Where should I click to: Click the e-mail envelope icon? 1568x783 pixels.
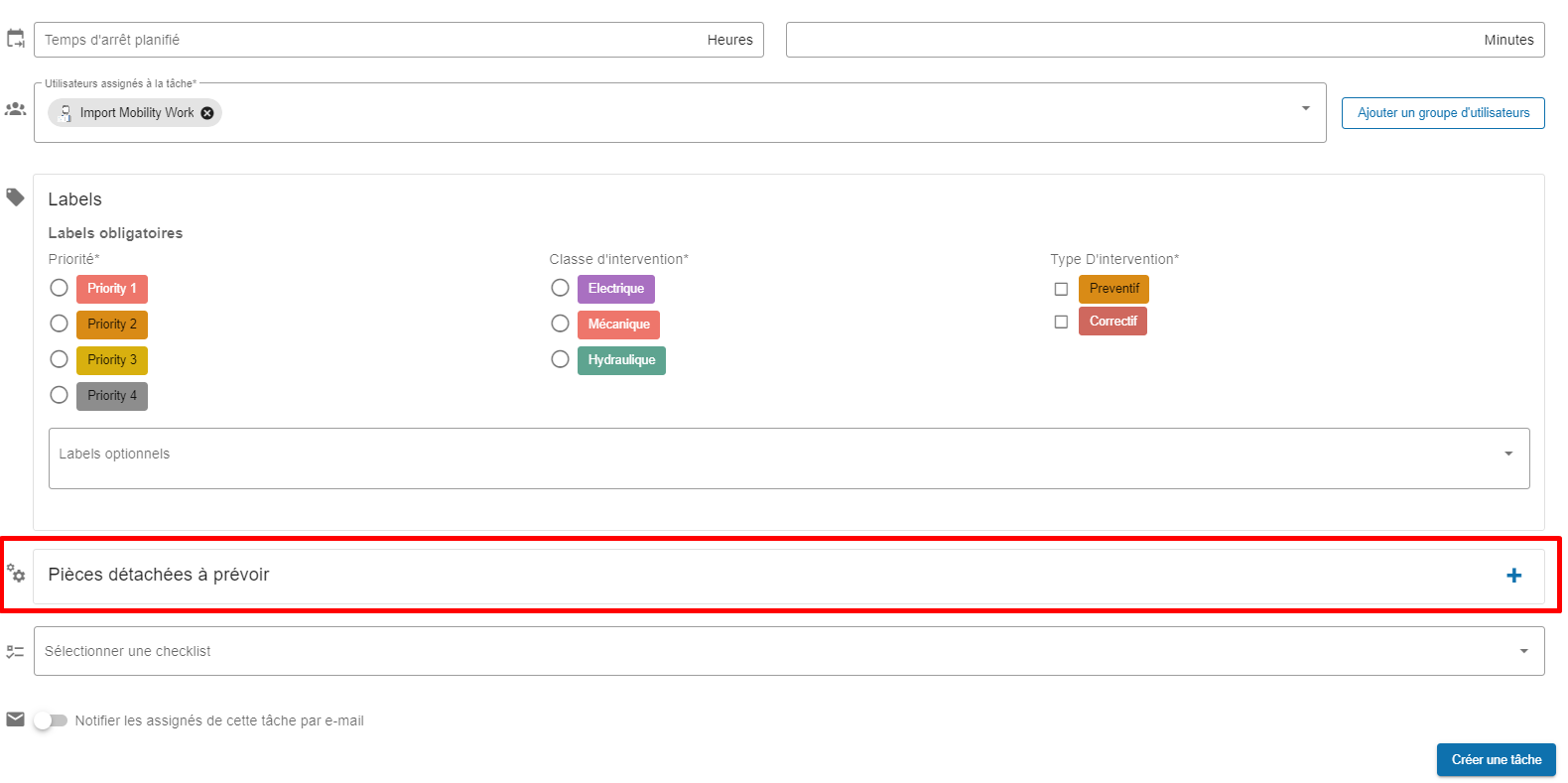pyautogui.click(x=16, y=719)
